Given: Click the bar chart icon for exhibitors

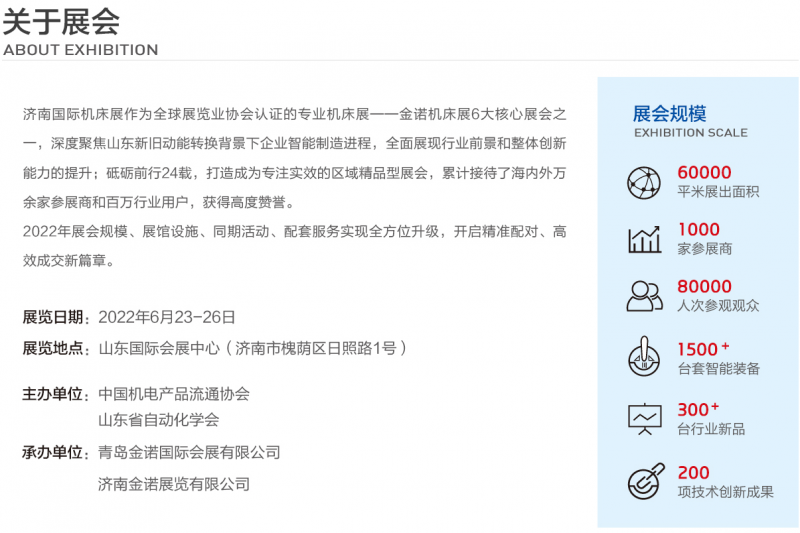Looking at the screenshot, I should click(644, 239).
